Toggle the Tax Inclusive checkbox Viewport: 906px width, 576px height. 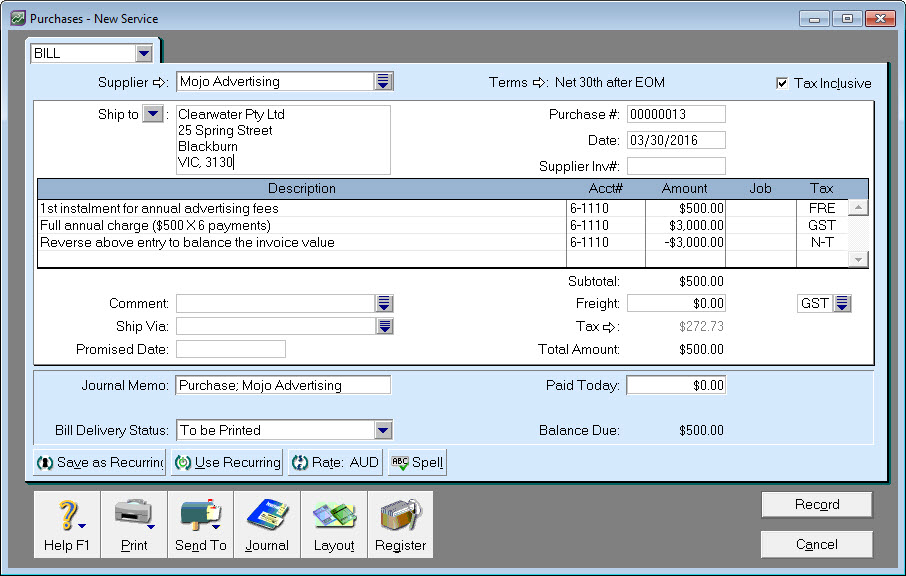coord(782,83)
